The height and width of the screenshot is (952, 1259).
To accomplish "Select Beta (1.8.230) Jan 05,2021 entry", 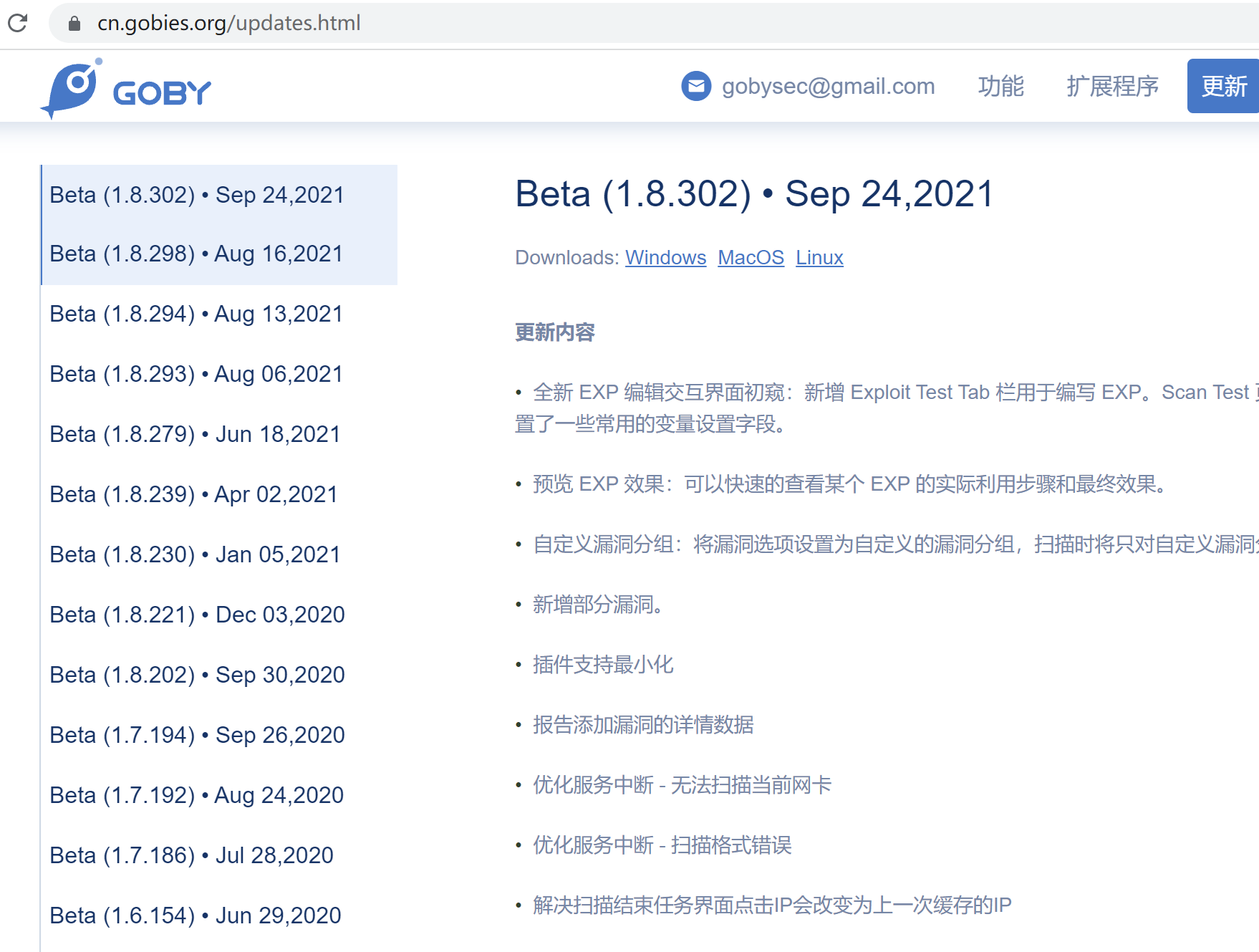I will coord(219,554).
